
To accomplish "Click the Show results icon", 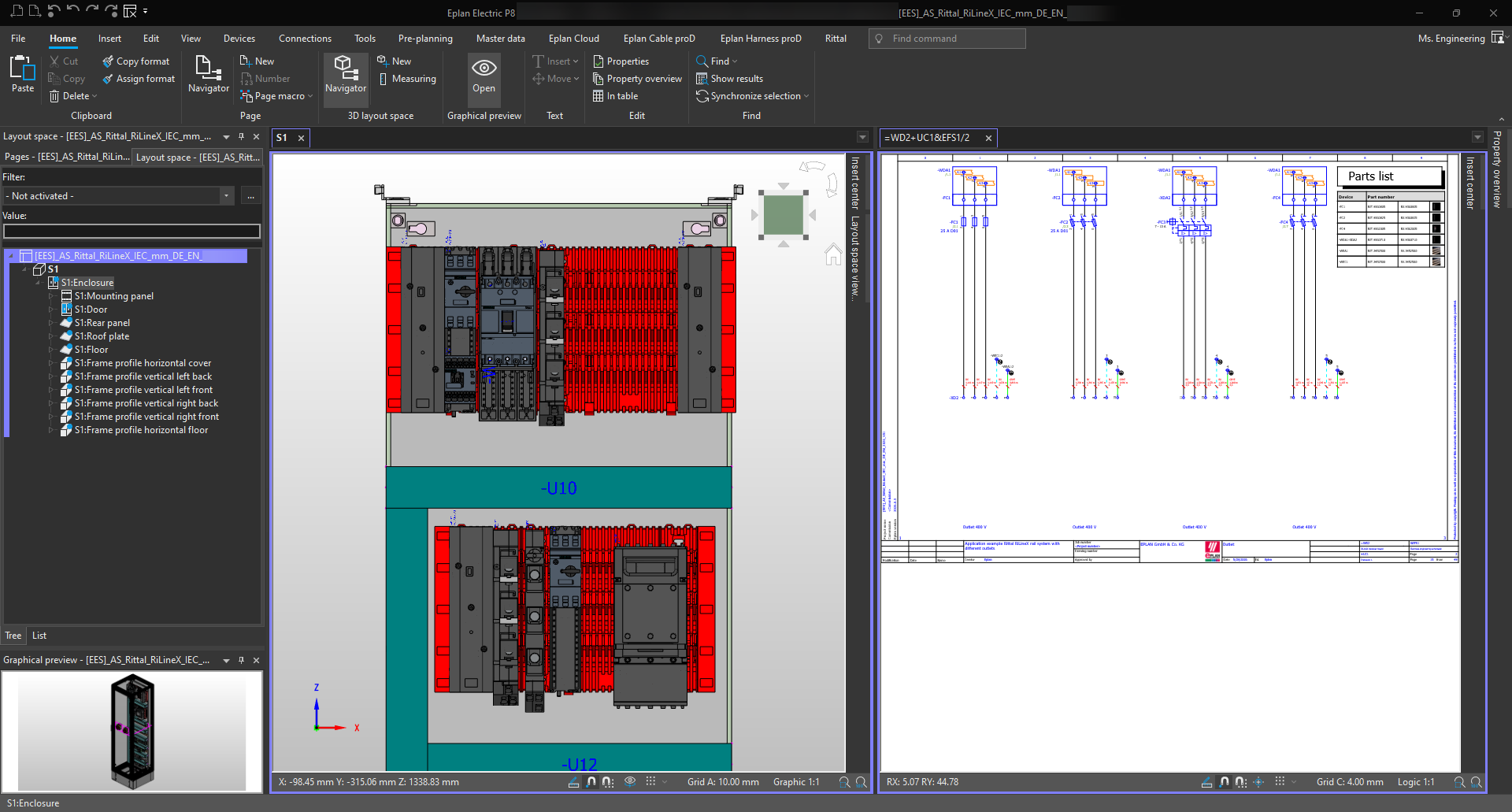I will tap(702, 78).
